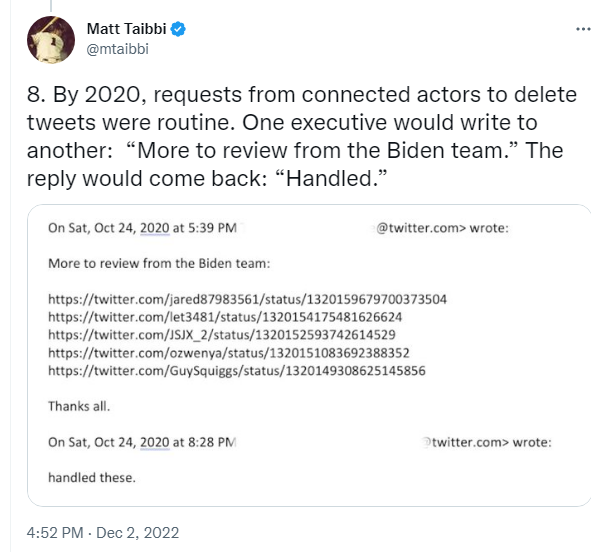Click the JSJX_2 status URL
The height and width of the screenshot is (552, 591).
click(222, 335)
